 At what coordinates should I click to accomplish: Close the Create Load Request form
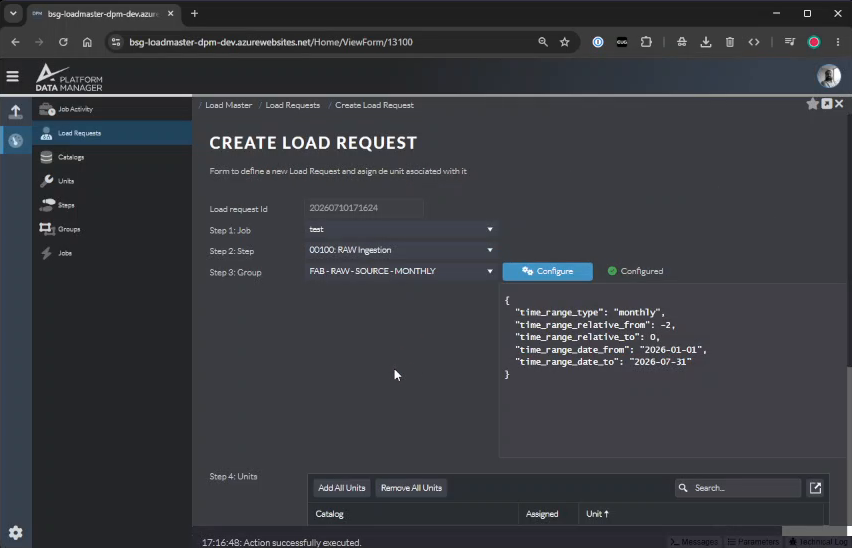tap(839, 104)
